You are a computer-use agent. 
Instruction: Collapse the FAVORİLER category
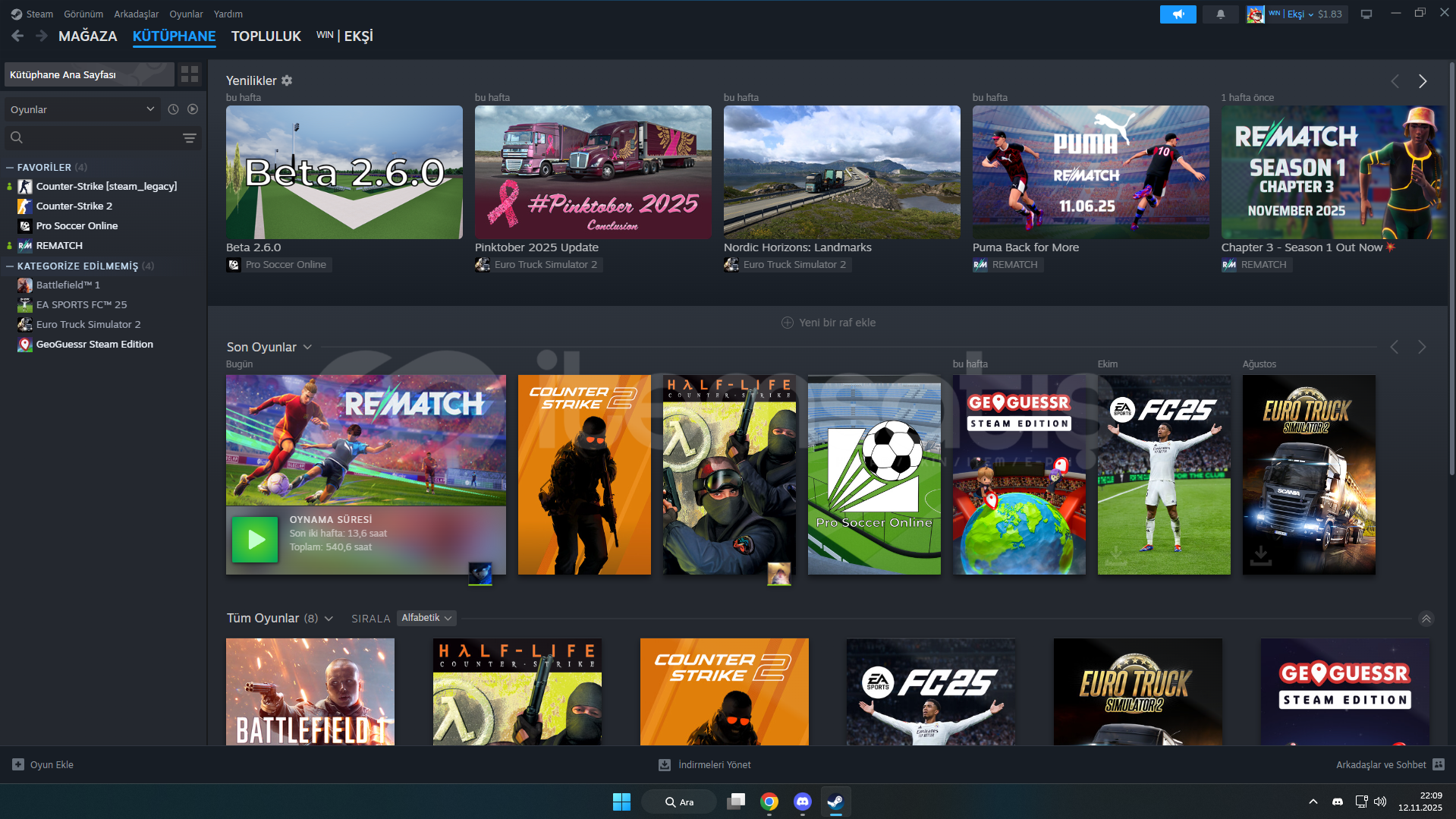coord(10,167)
